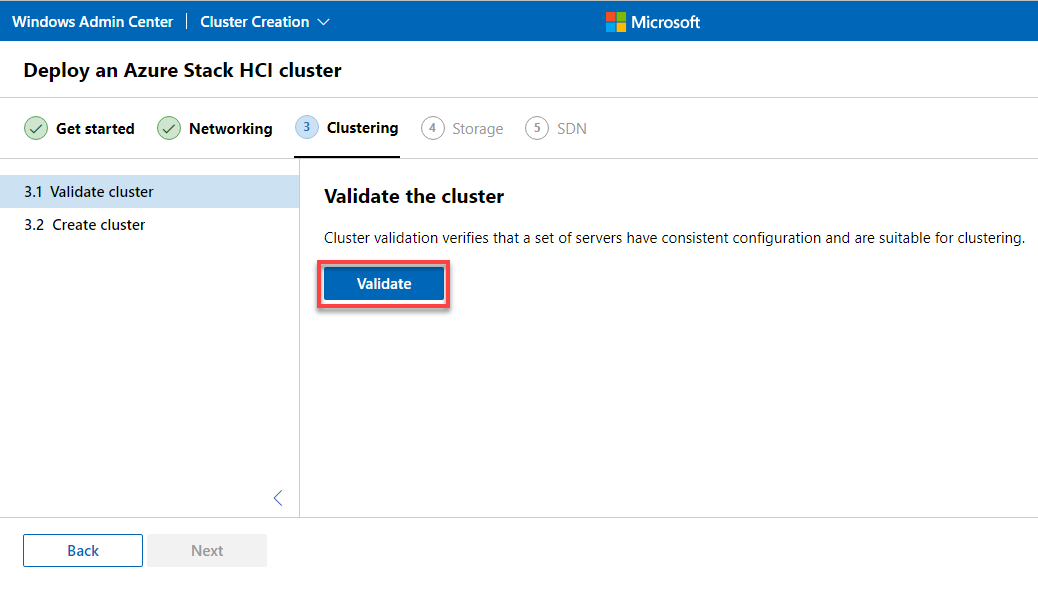
Task: Open the Get started step
Action: tap(79, 128)
